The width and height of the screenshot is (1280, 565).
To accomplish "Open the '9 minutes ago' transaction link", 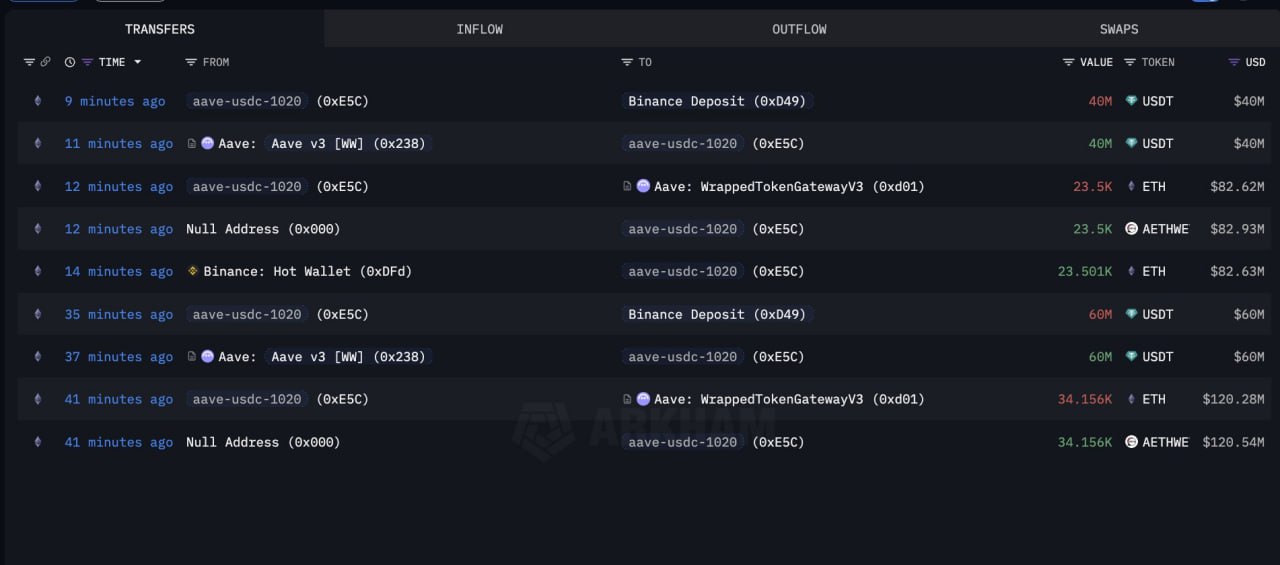I will [115, 101].
